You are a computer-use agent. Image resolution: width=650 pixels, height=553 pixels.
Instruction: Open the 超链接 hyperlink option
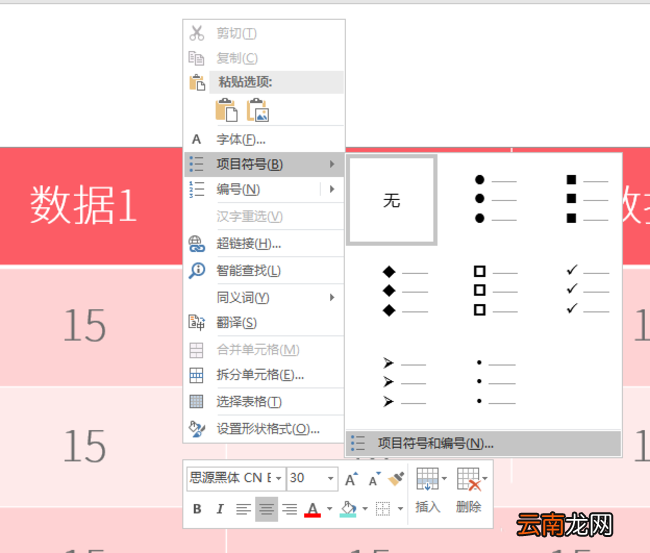[264, 244]
